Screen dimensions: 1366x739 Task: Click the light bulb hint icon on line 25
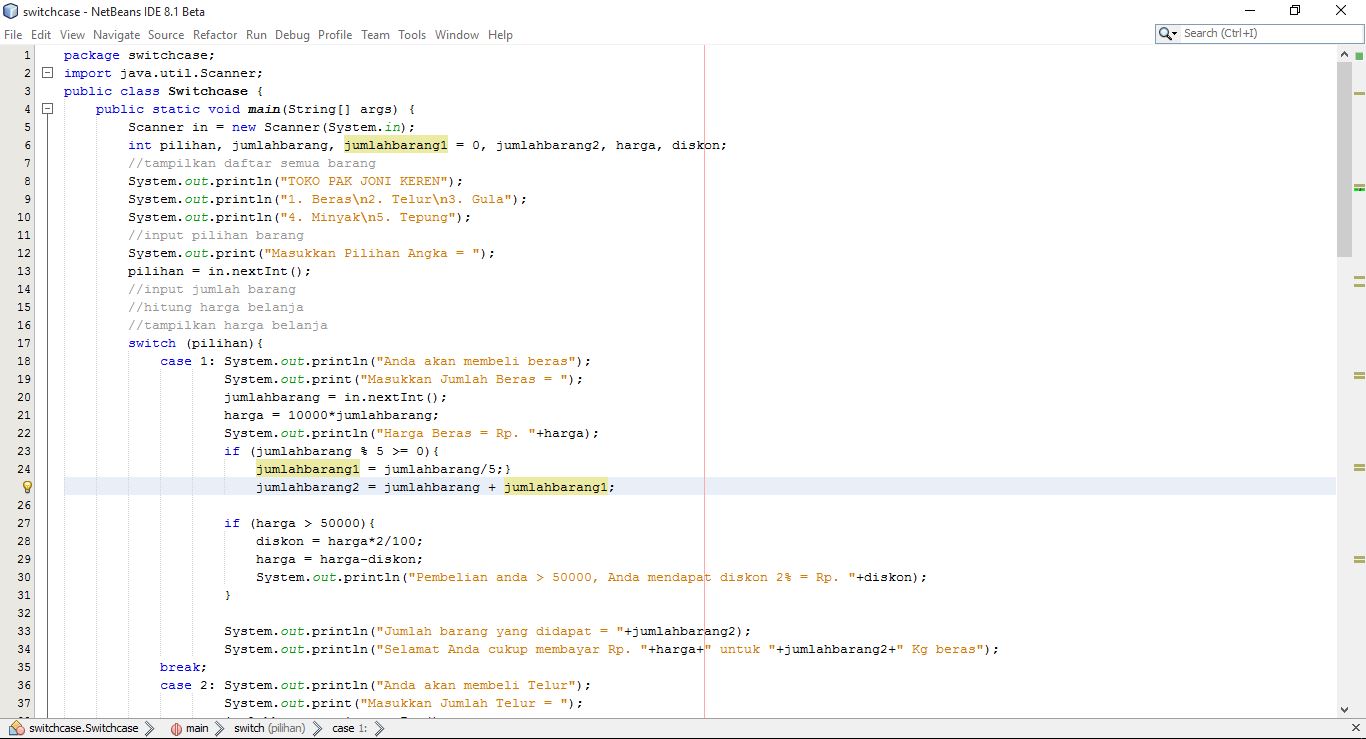26,487
